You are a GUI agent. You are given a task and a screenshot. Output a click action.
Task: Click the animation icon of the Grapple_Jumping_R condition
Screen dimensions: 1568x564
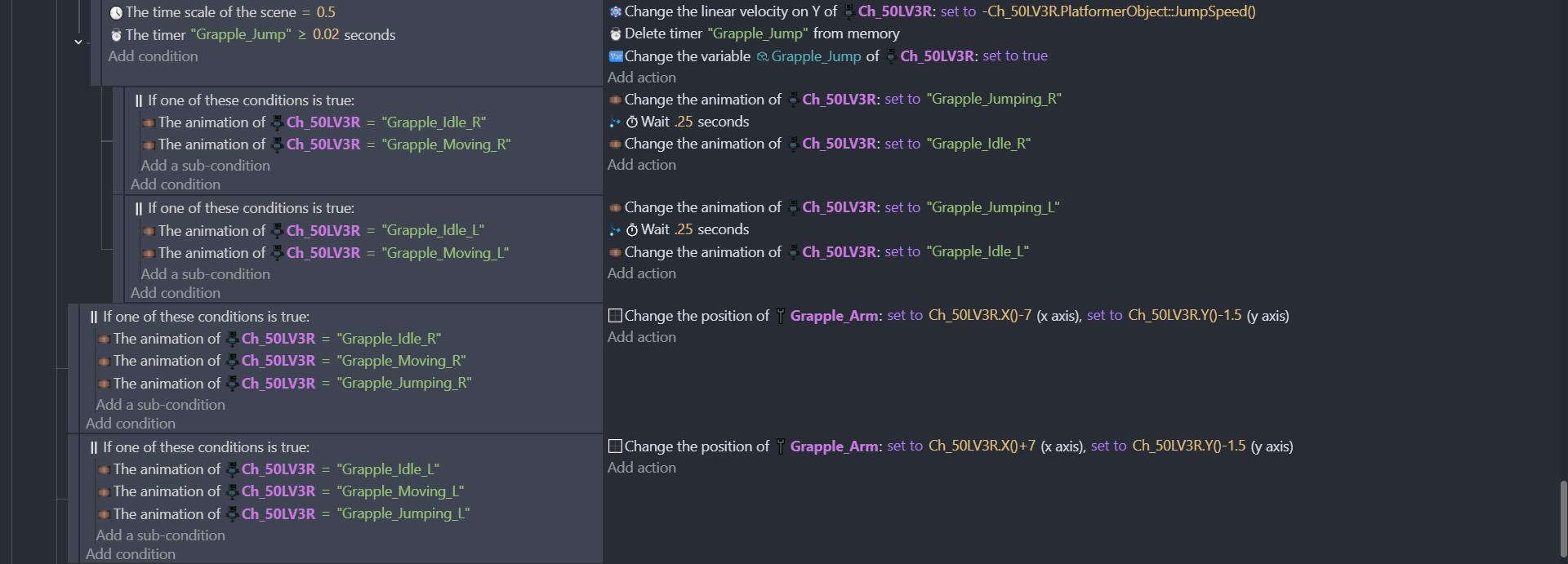pos(104,384)
